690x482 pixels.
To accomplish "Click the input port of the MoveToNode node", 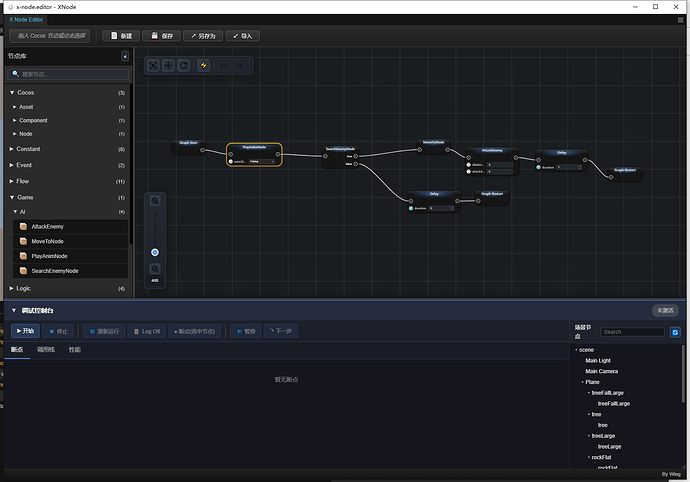I will pos(419,150).
